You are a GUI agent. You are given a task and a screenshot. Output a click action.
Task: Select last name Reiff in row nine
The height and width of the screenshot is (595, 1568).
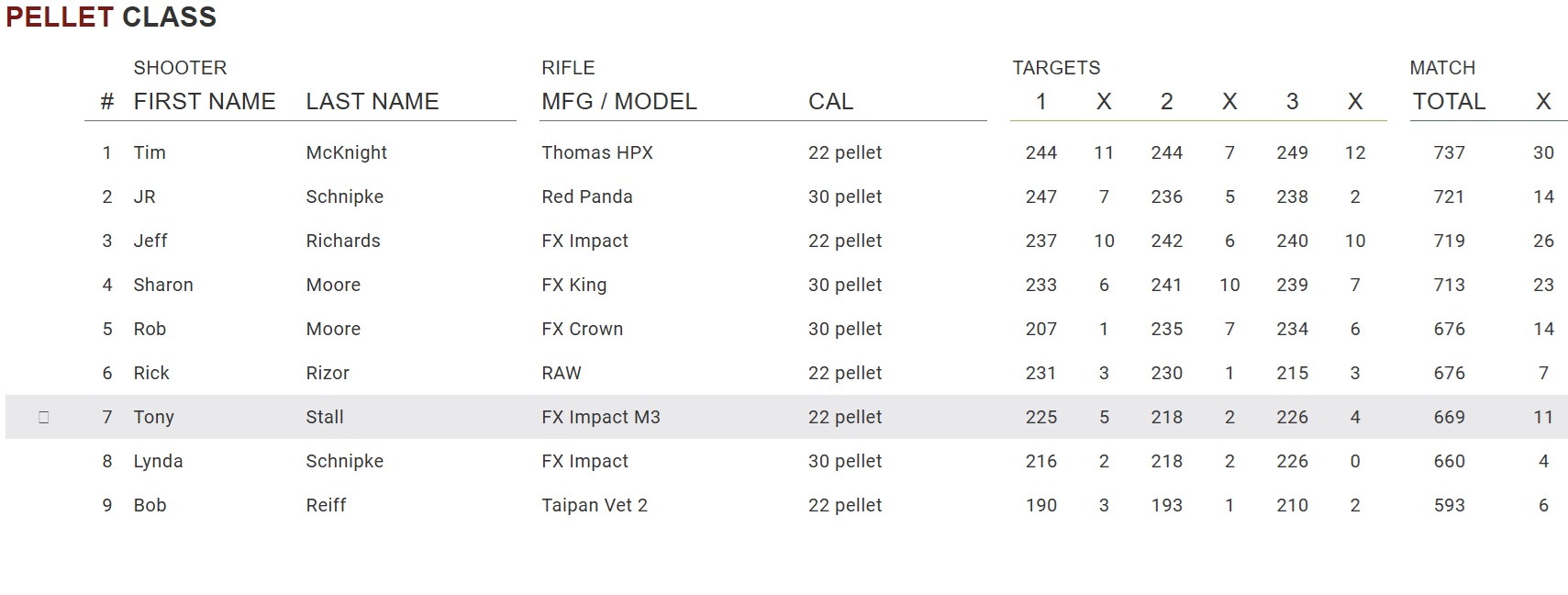pos(326,505)
